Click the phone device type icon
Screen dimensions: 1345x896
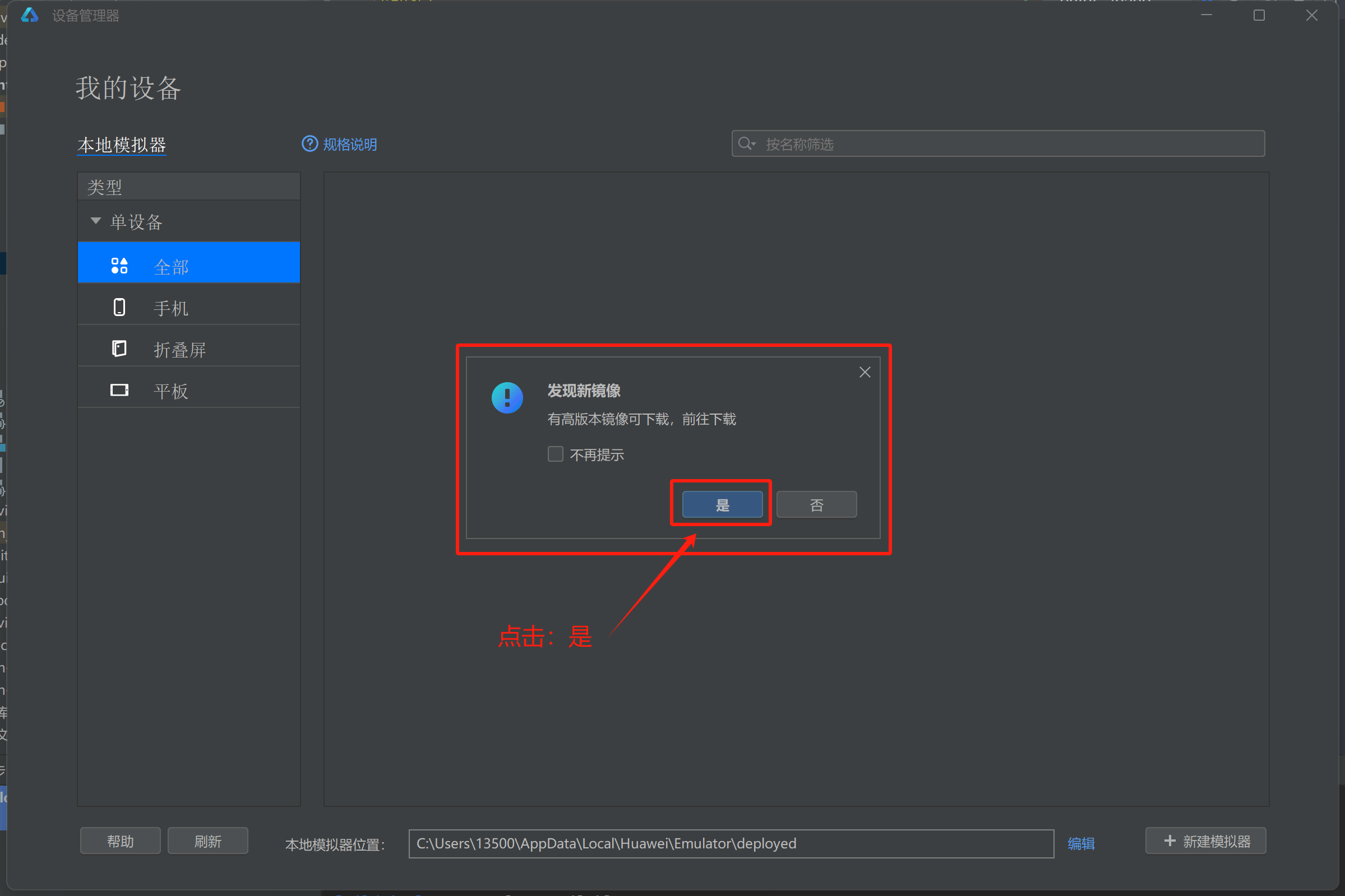point(119,308)
